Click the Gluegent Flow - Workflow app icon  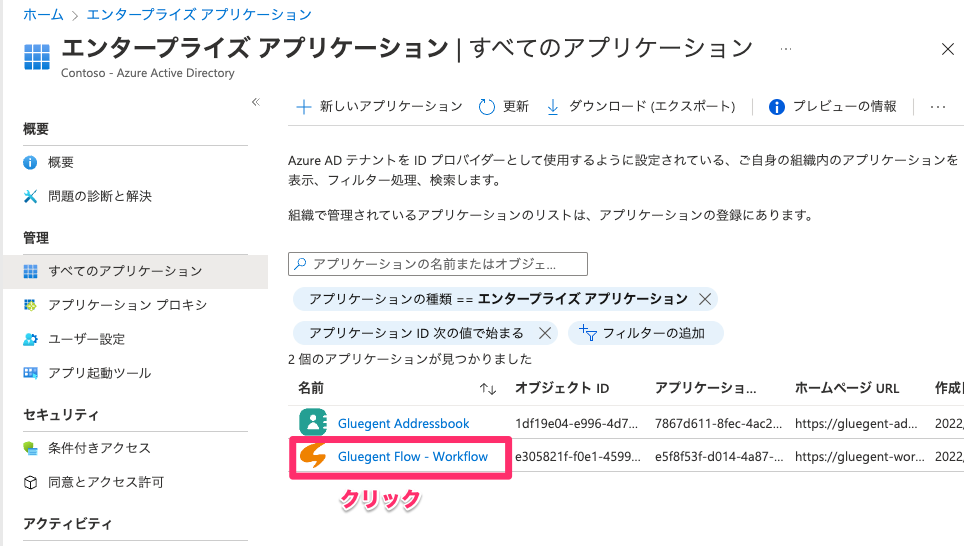(314, 457)
